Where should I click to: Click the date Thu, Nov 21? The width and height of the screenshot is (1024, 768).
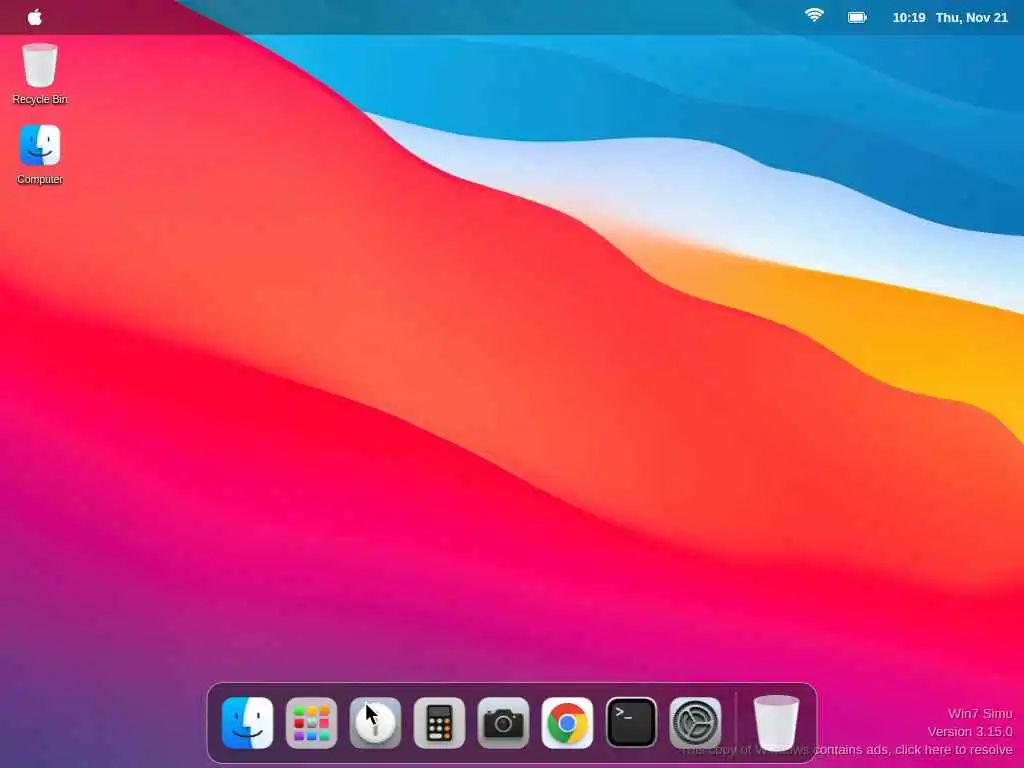click(972, 18)
